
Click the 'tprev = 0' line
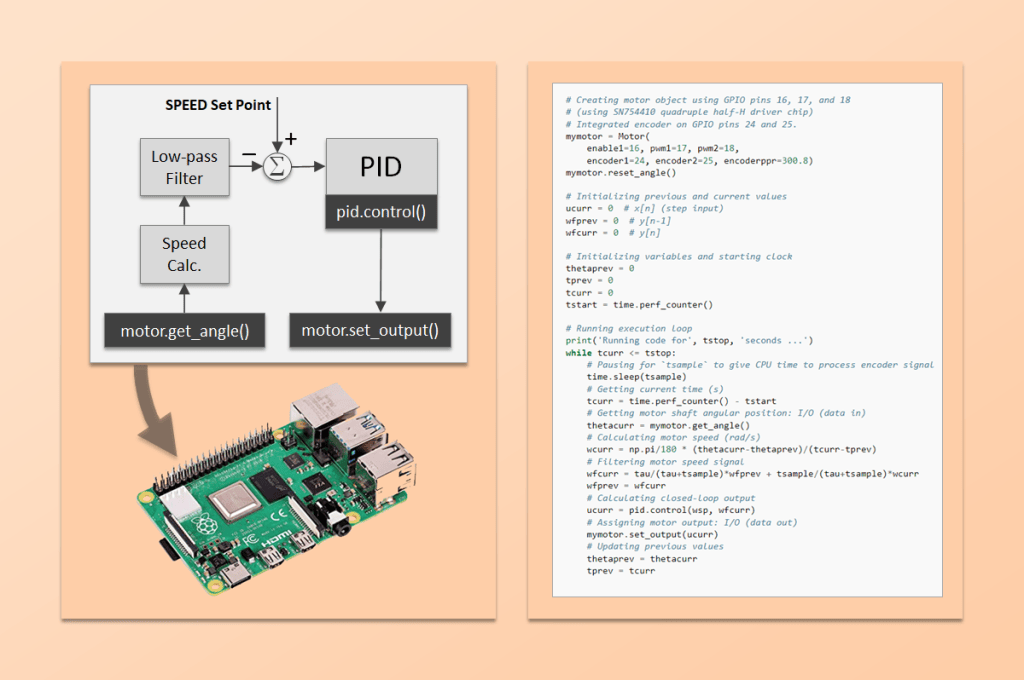click(x=589, y=280)
